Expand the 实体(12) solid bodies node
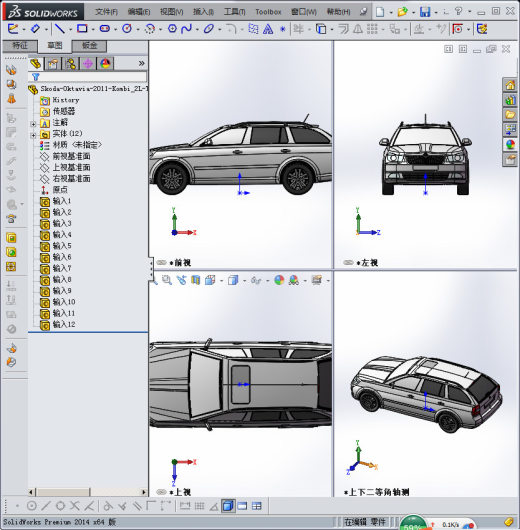The width and height of the screenshot is (520, 530). coord(33,135)
